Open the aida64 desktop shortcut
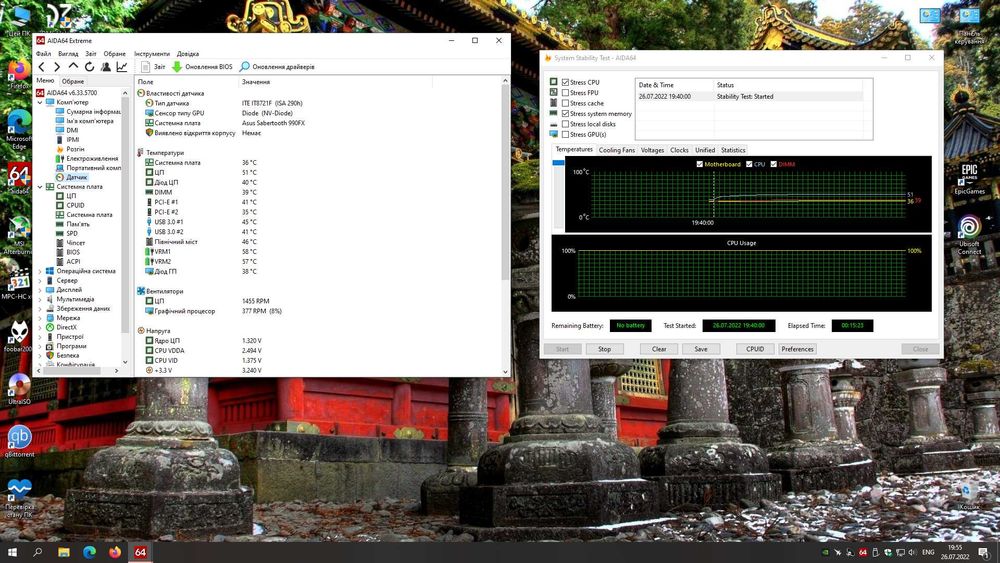Screen dimensions: 1000x563 (x=19, y=180)
